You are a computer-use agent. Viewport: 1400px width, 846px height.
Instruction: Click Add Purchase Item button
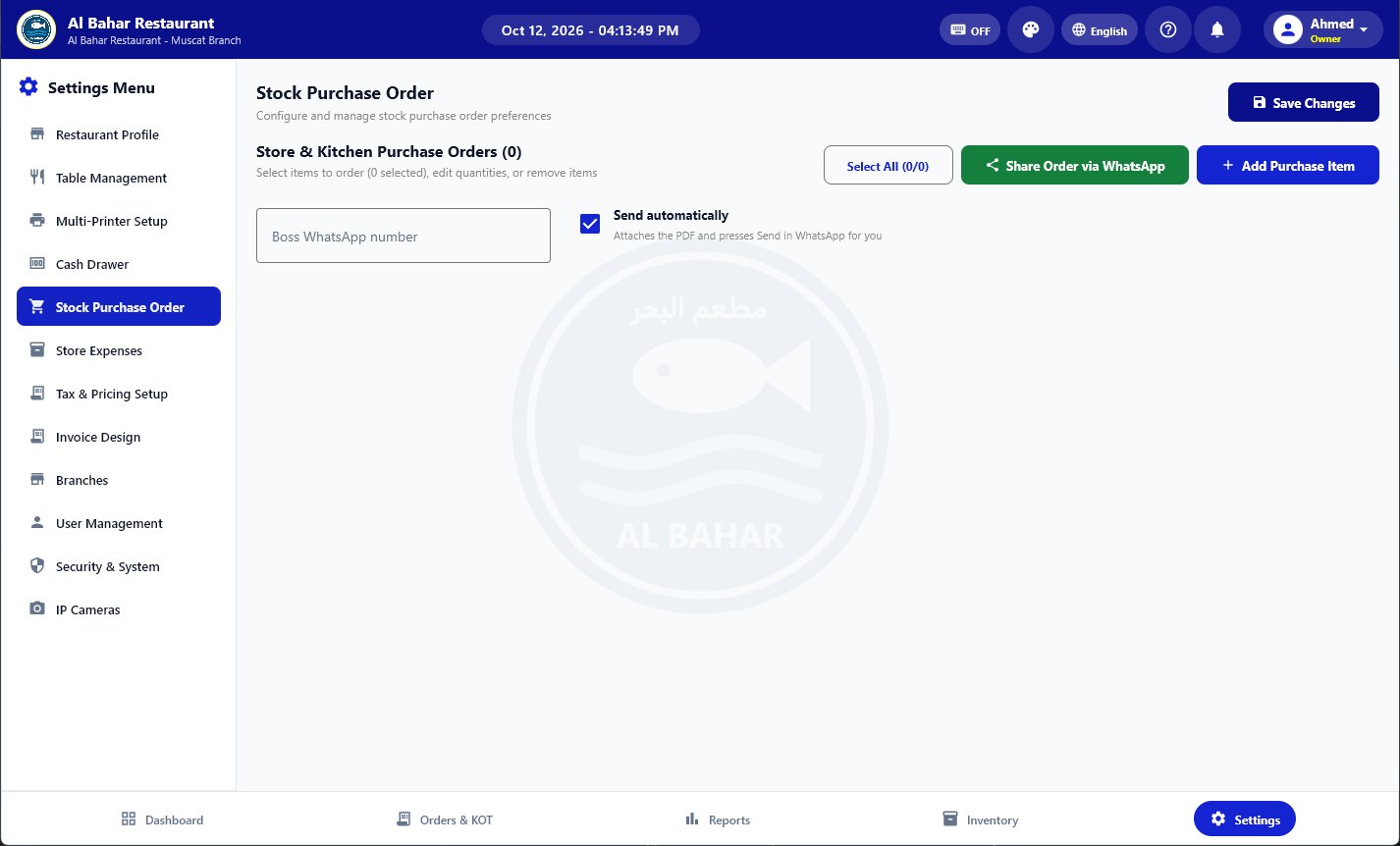click(x=1288, y=165)
